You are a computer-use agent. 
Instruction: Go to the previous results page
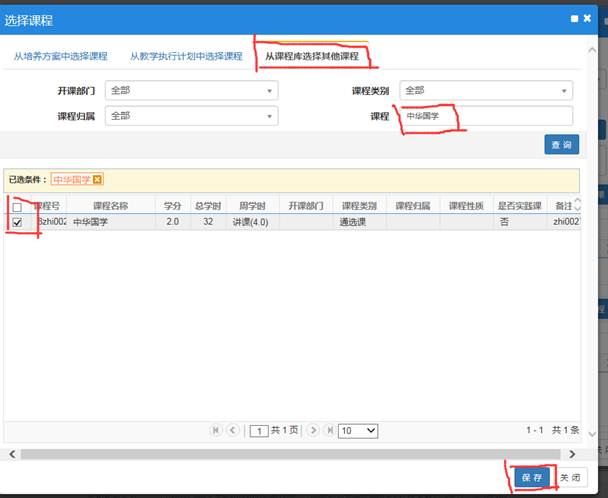pyautogui.click(x=233, y=430)
